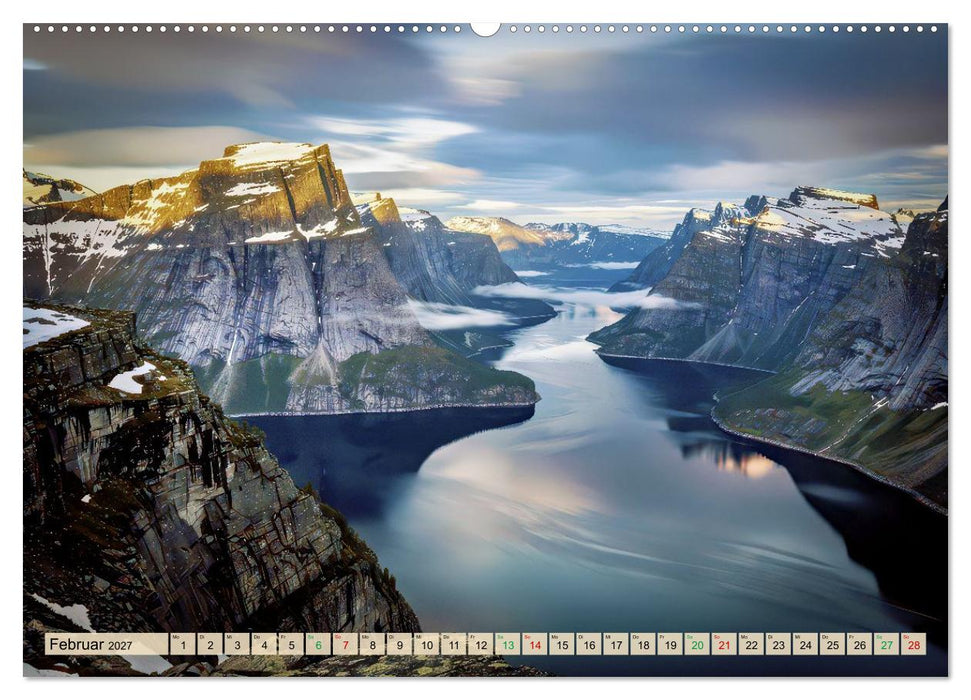
Task: Select green Saturday day 6
Action: (318, 644)
